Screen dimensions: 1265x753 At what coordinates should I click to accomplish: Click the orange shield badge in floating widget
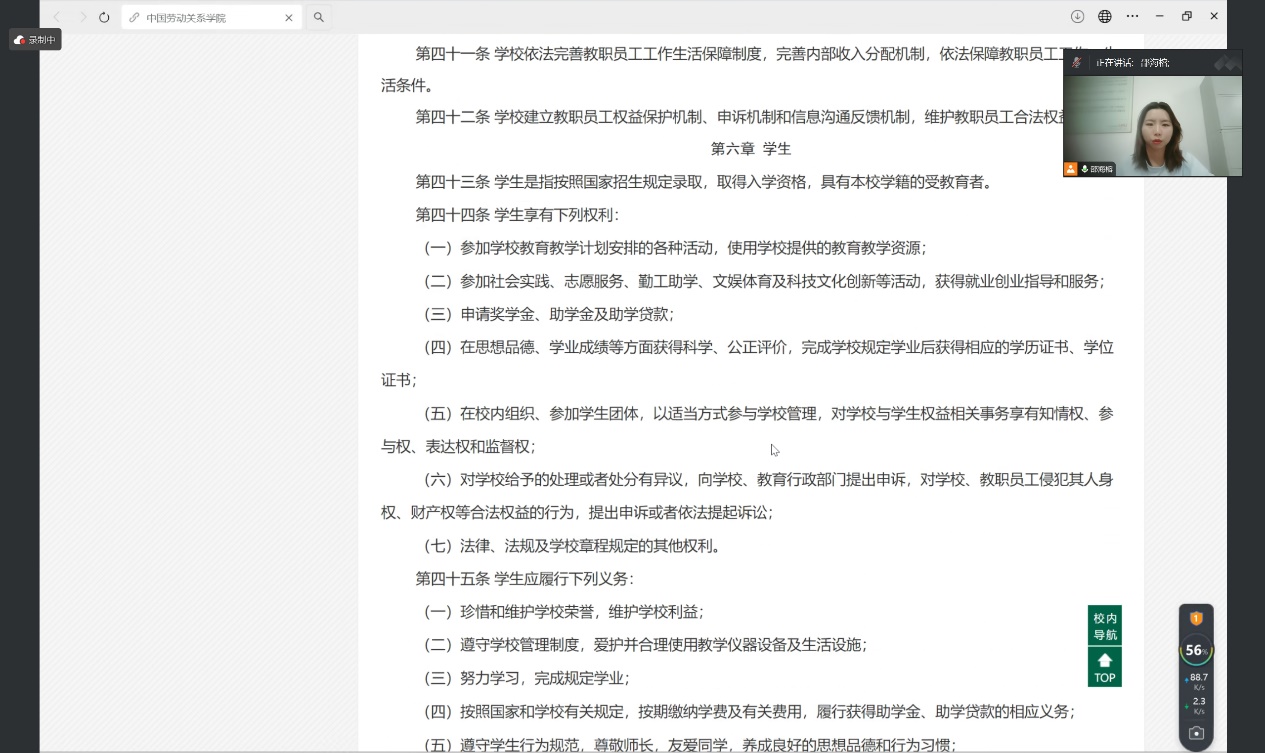[x=1196, y=619]
